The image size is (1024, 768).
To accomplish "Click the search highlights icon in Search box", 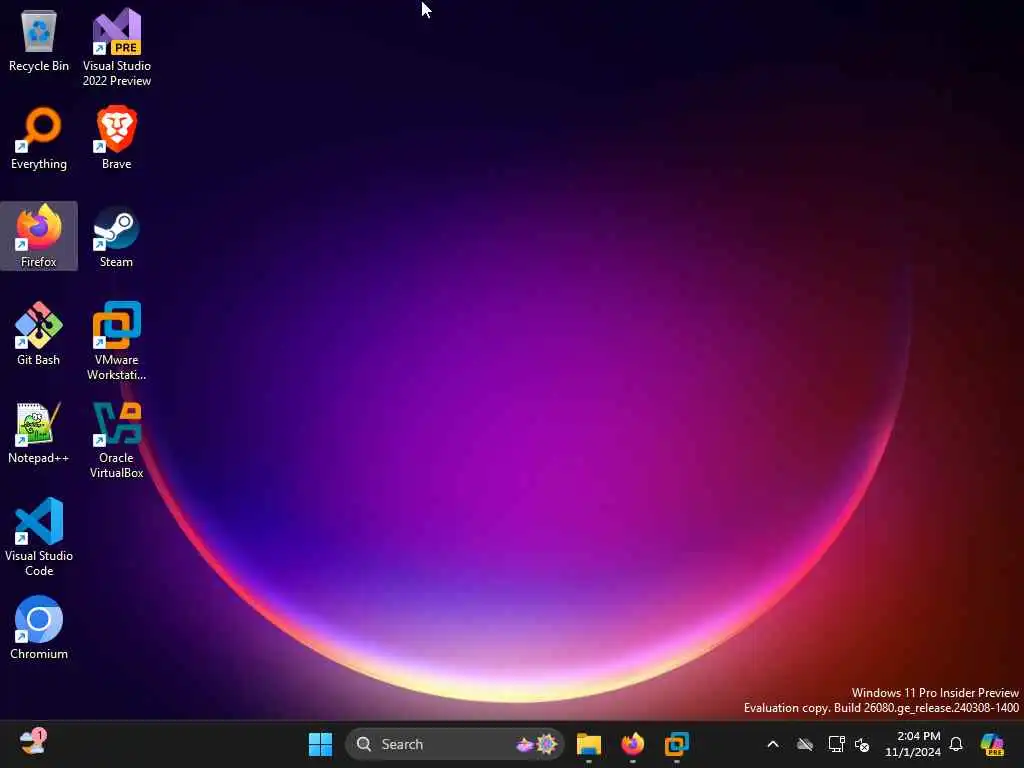I will point(537,744).
